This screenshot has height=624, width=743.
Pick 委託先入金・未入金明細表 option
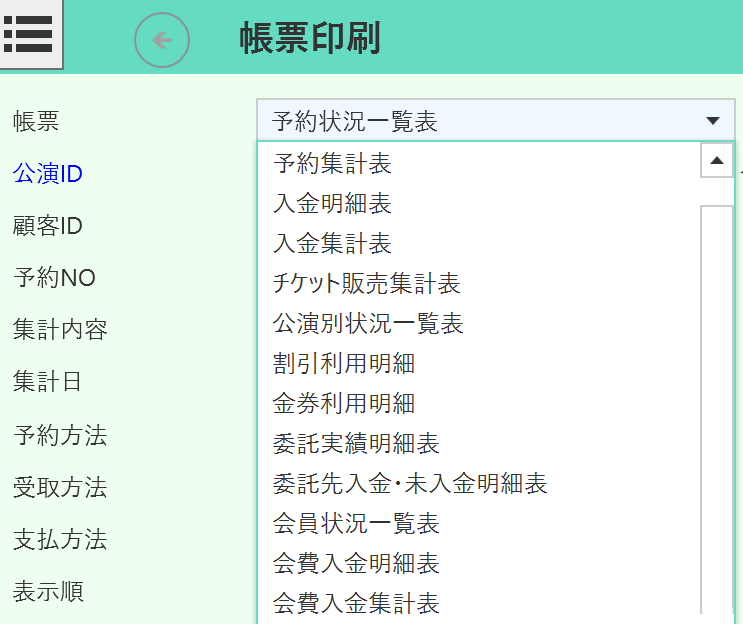click(410, 484)
